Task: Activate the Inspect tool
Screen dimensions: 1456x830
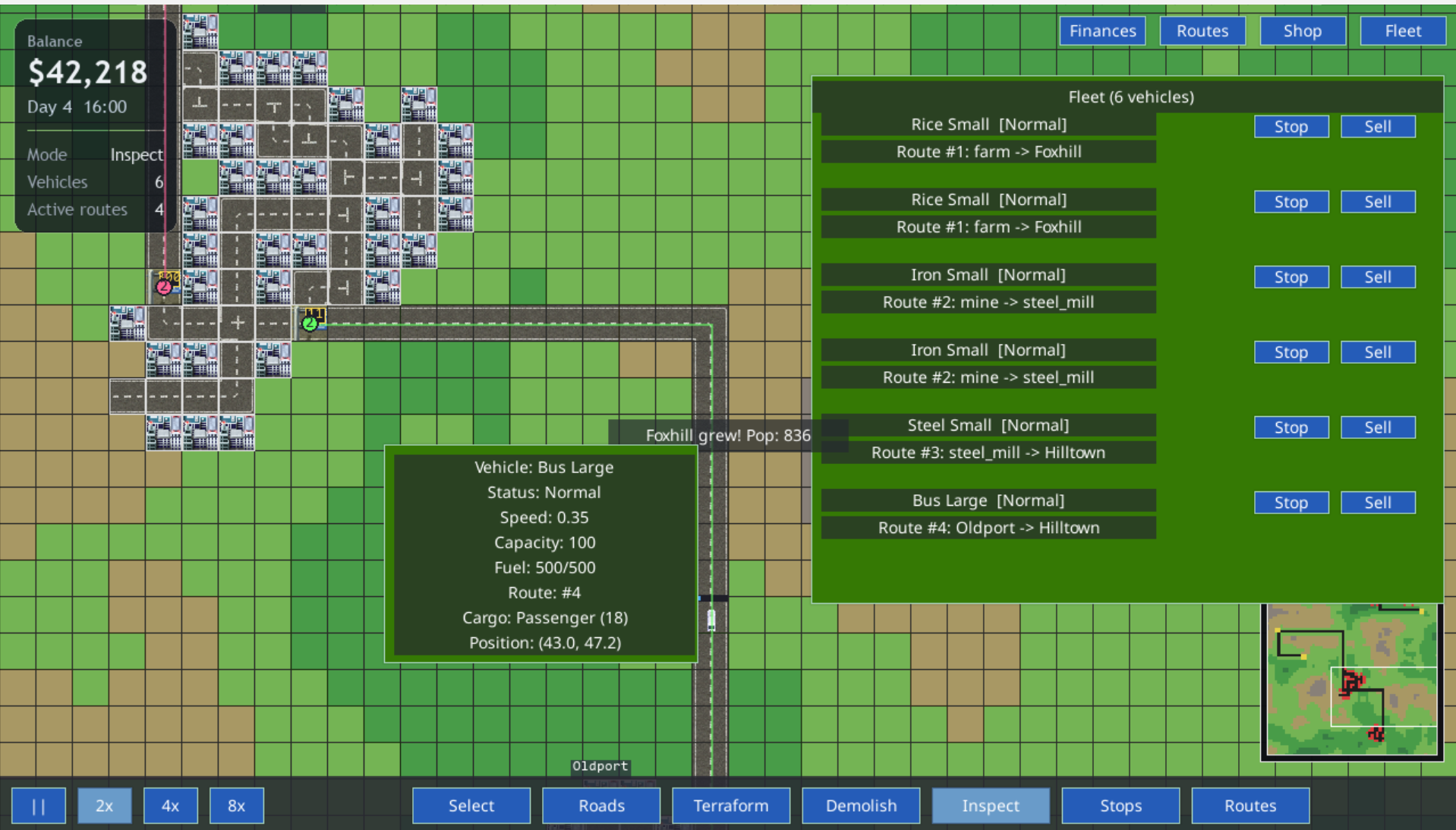Action: point(991,806)
